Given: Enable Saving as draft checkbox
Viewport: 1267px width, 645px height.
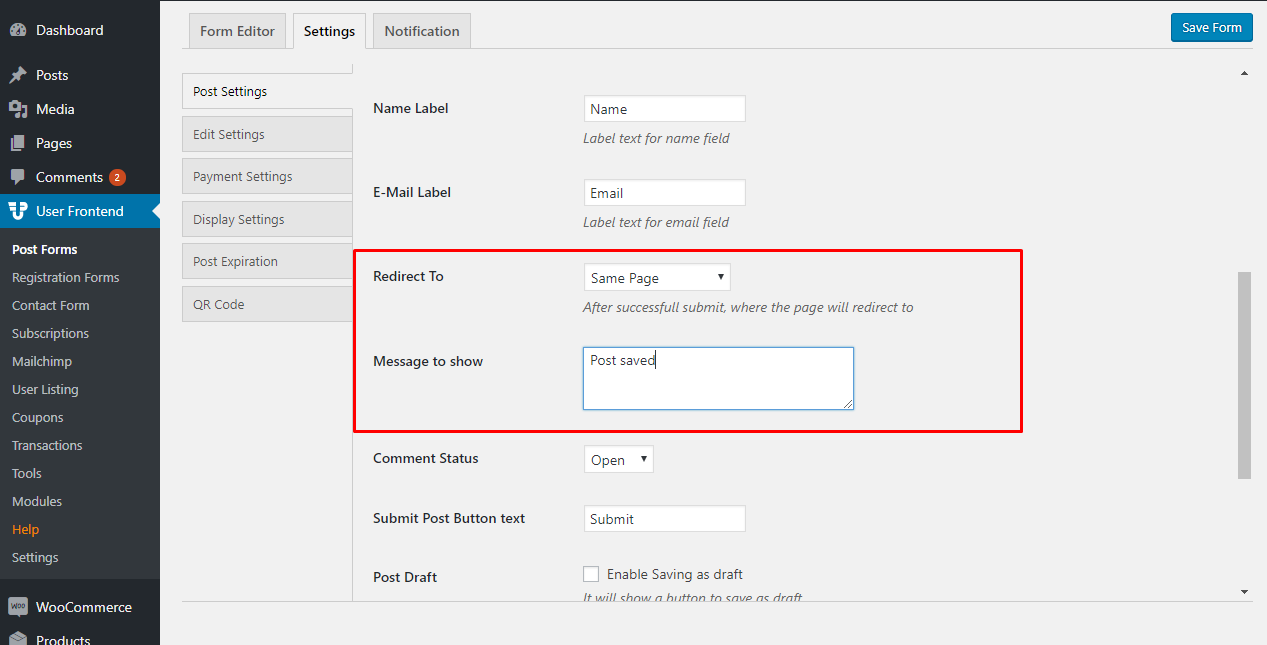Looking at the screenshot, I should (591, 574).
